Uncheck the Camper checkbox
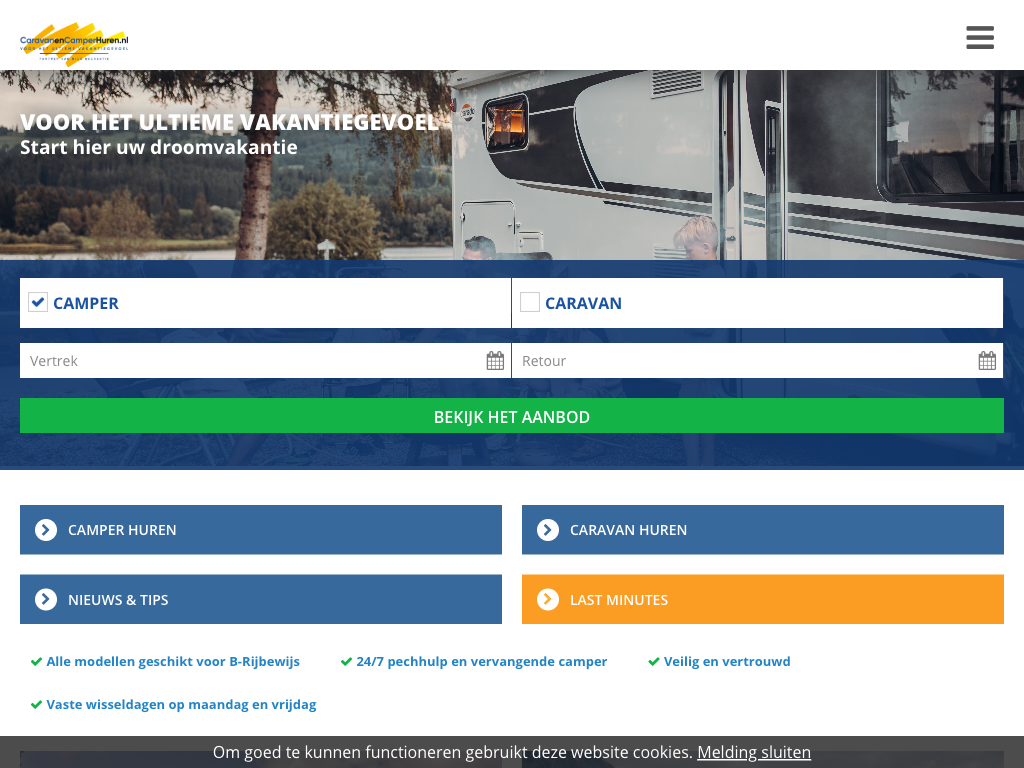Screen dimensions: 1024x768 38,302
